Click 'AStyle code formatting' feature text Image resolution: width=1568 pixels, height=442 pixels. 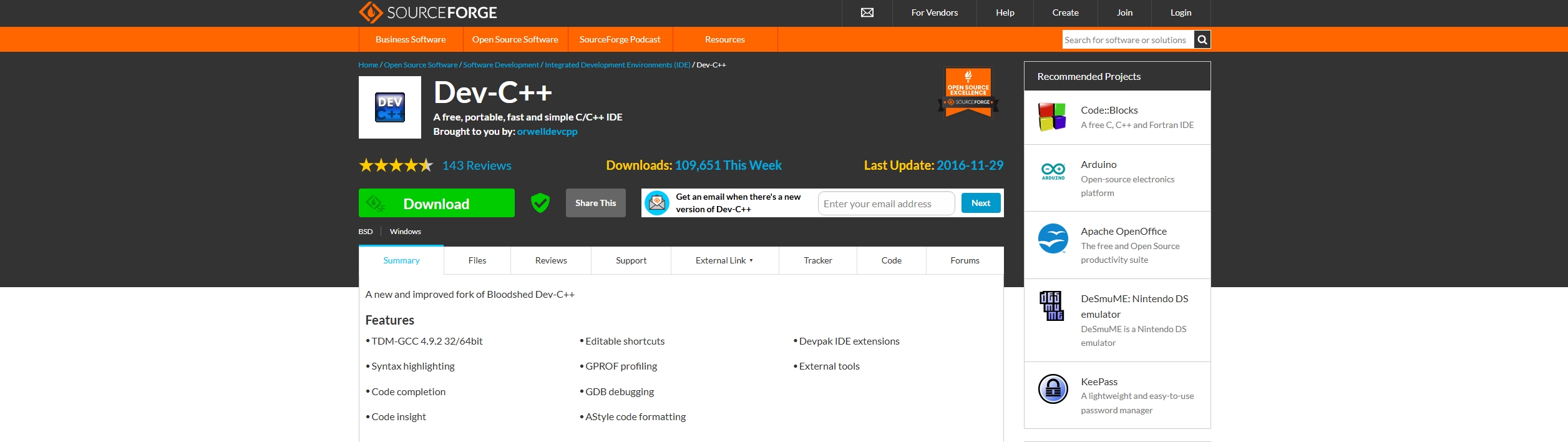[x=635, y=417]
